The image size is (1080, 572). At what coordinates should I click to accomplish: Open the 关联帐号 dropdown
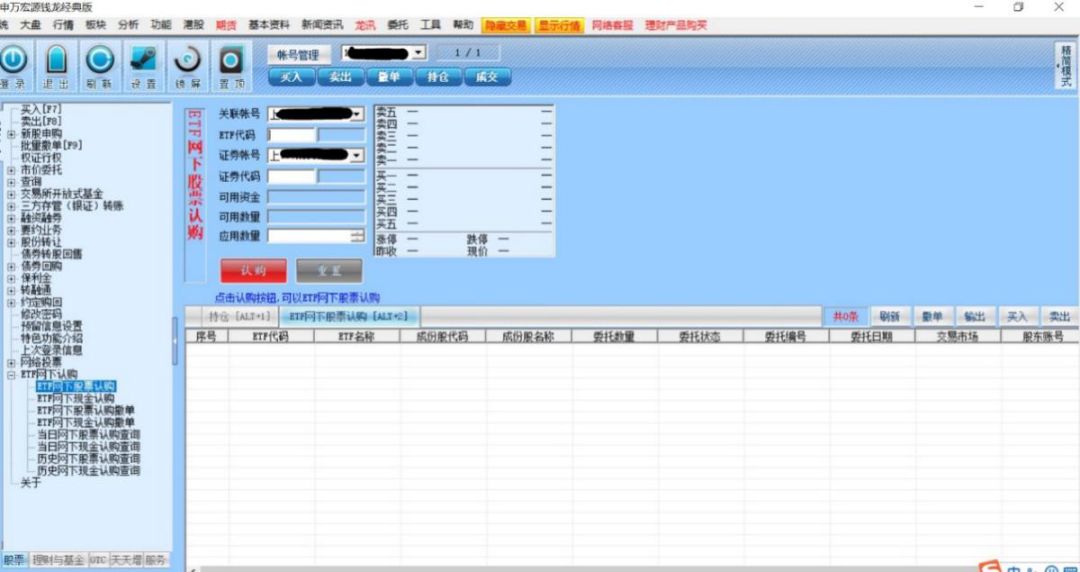point(357,114)
